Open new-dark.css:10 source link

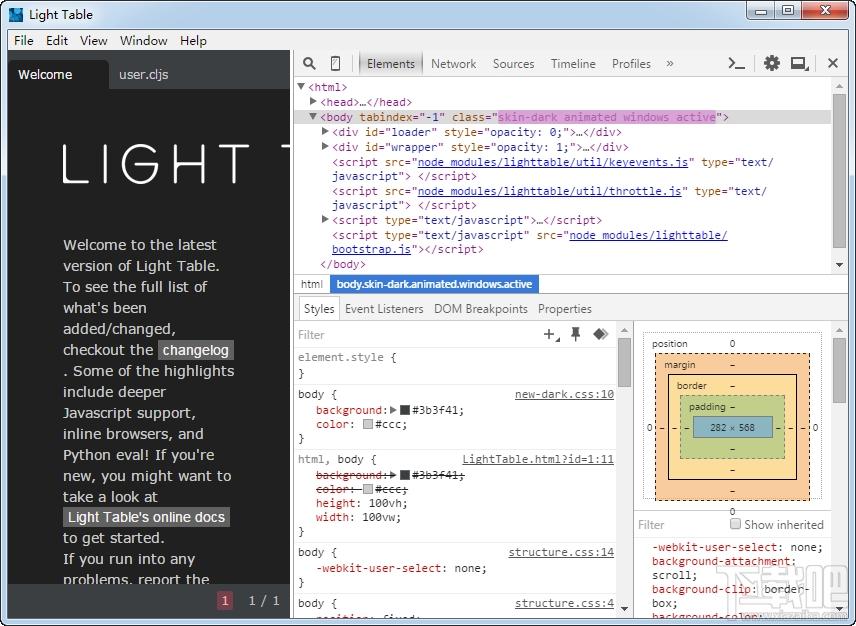click(564, 394)
